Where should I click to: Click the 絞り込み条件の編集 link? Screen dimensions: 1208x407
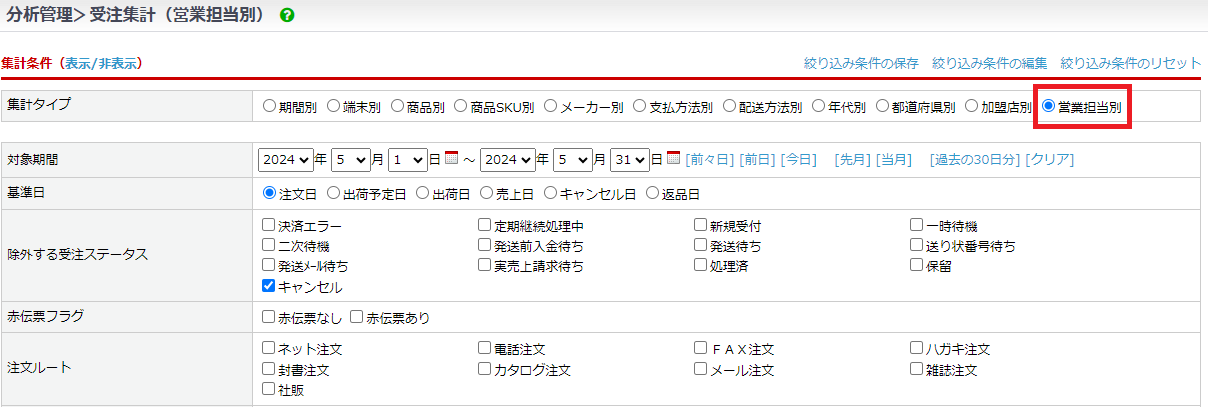pos(989,63)
